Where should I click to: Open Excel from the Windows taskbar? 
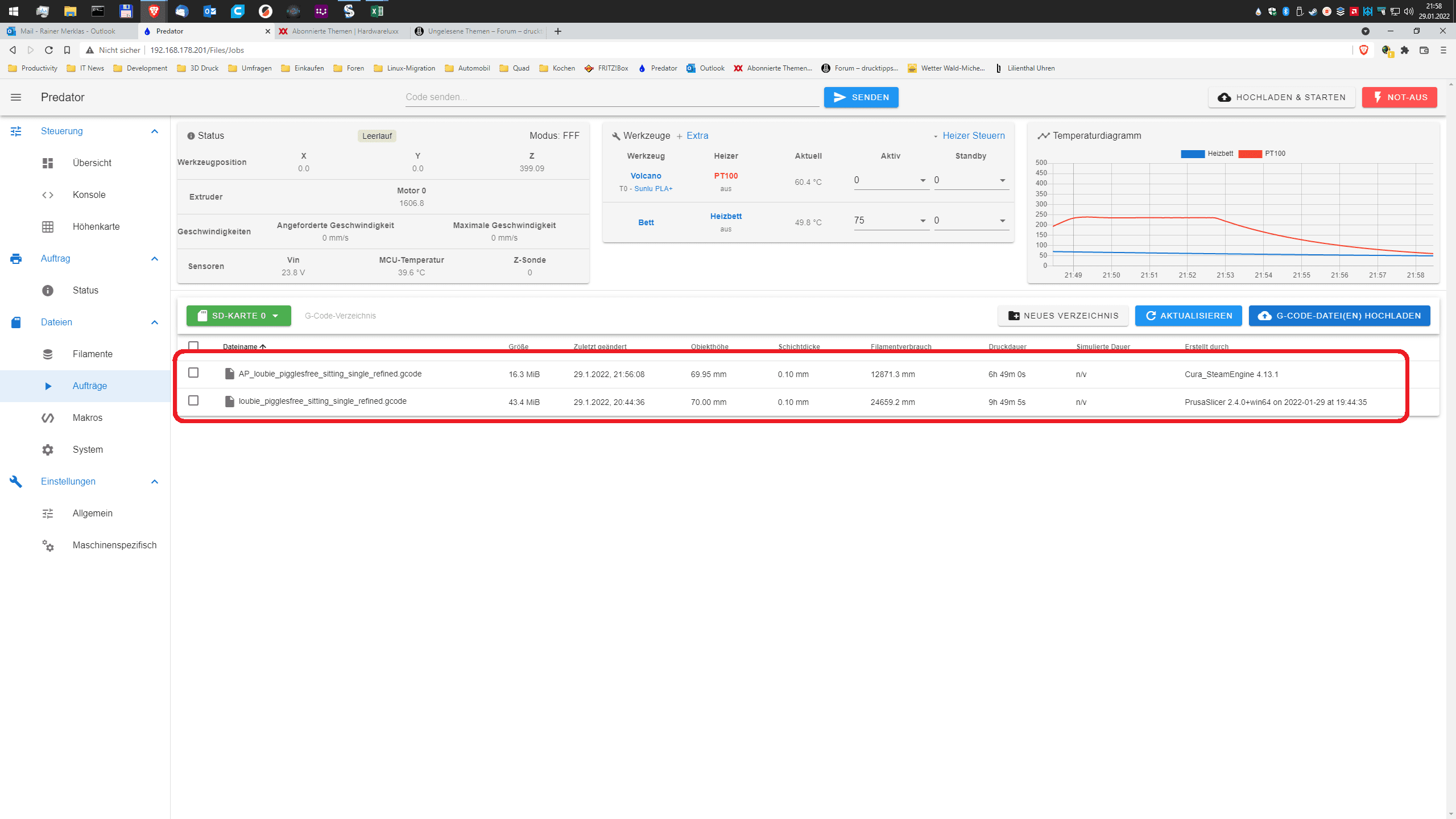tap(377, 11)
